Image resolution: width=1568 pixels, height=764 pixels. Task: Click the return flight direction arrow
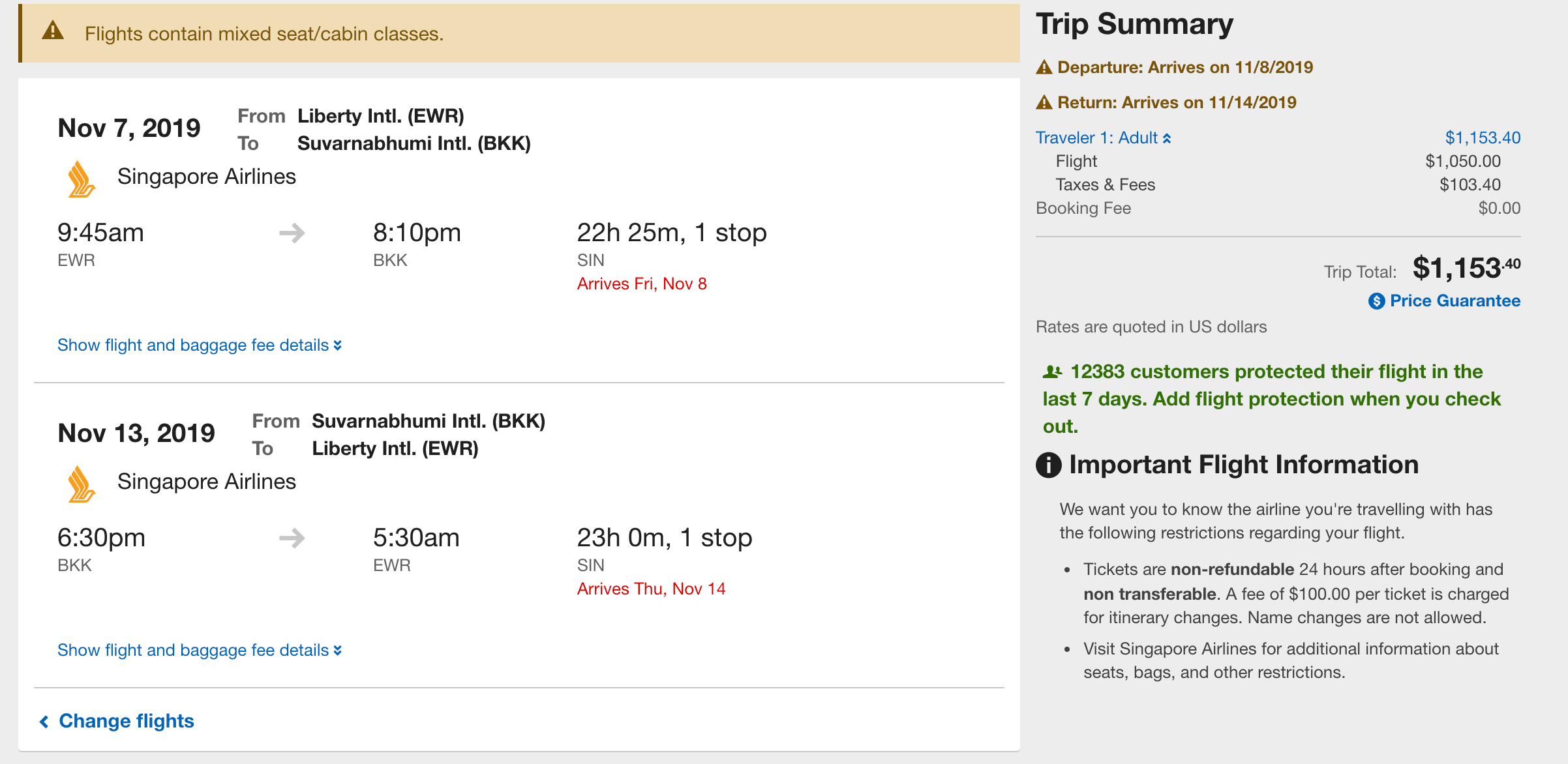[x=292, y=538]
